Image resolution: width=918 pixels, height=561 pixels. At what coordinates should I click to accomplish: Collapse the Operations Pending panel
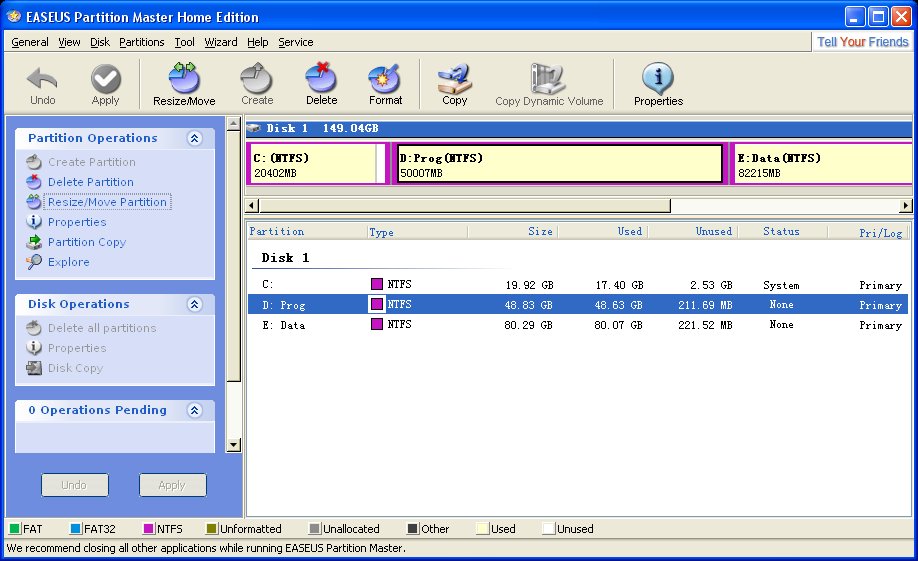[195, 411]
